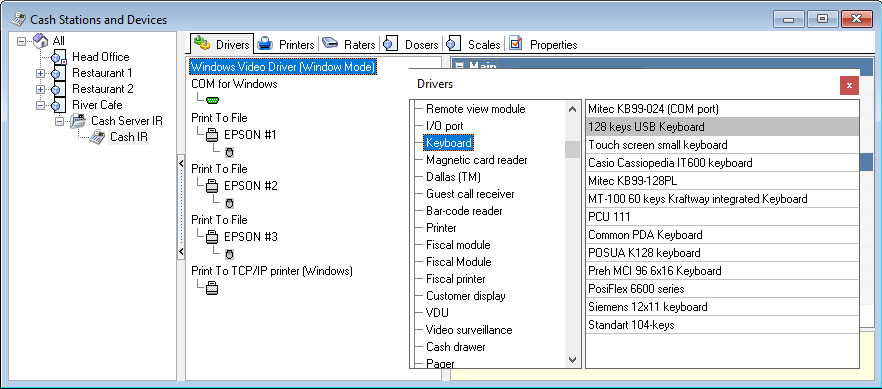Click the Restaurant 1 node icon
The height and width of the screenshot is (389, 882).
click(x=59, y=73)
